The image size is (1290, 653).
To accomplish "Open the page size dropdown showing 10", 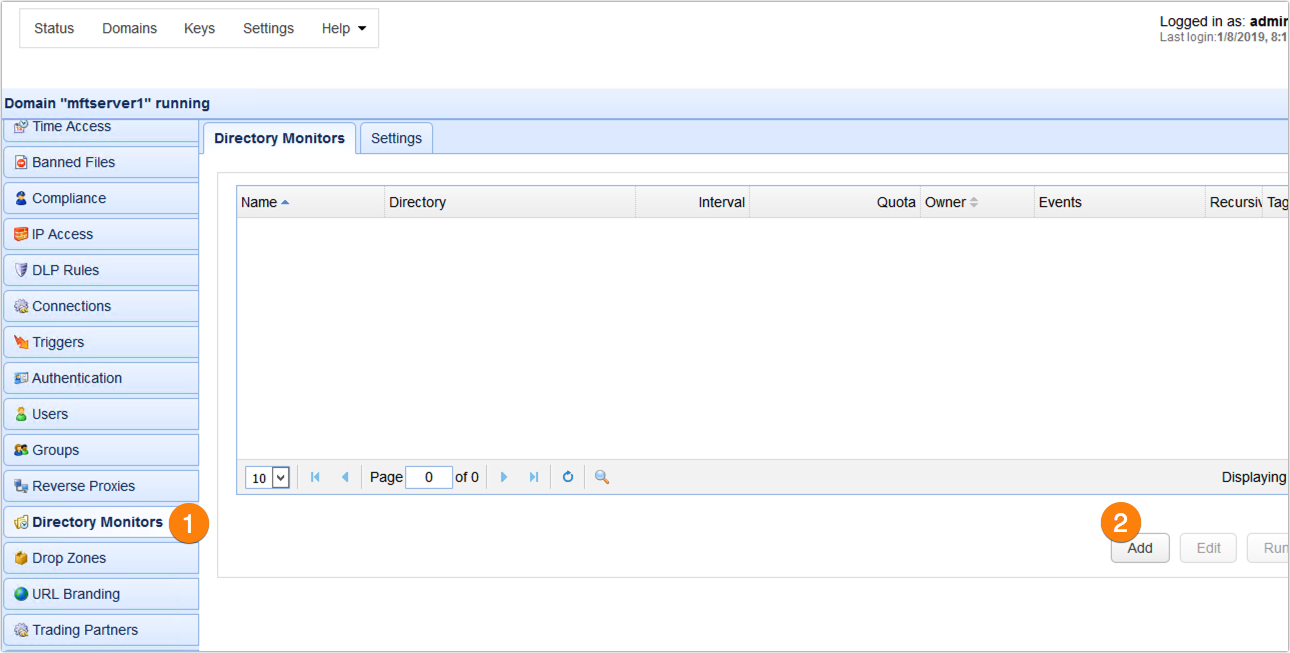I will pyautogui.click(x=266, y=477).
